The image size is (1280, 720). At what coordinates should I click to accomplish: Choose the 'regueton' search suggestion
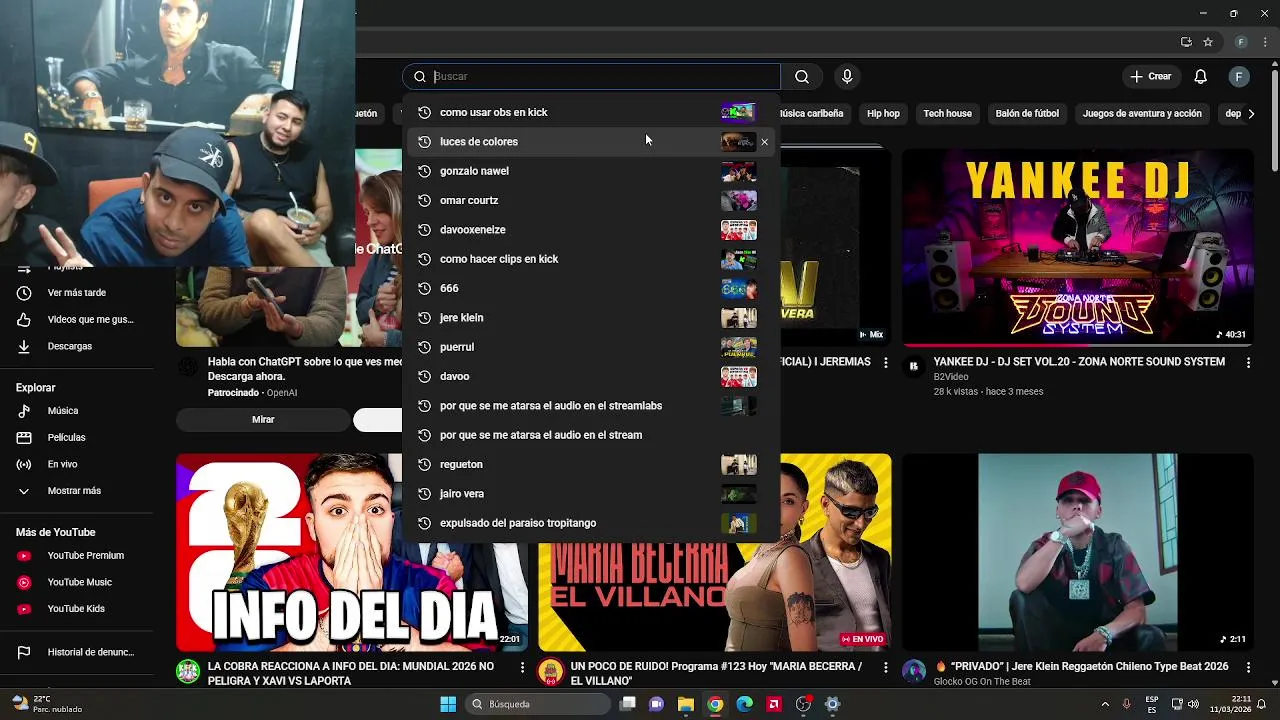[591, 464]
